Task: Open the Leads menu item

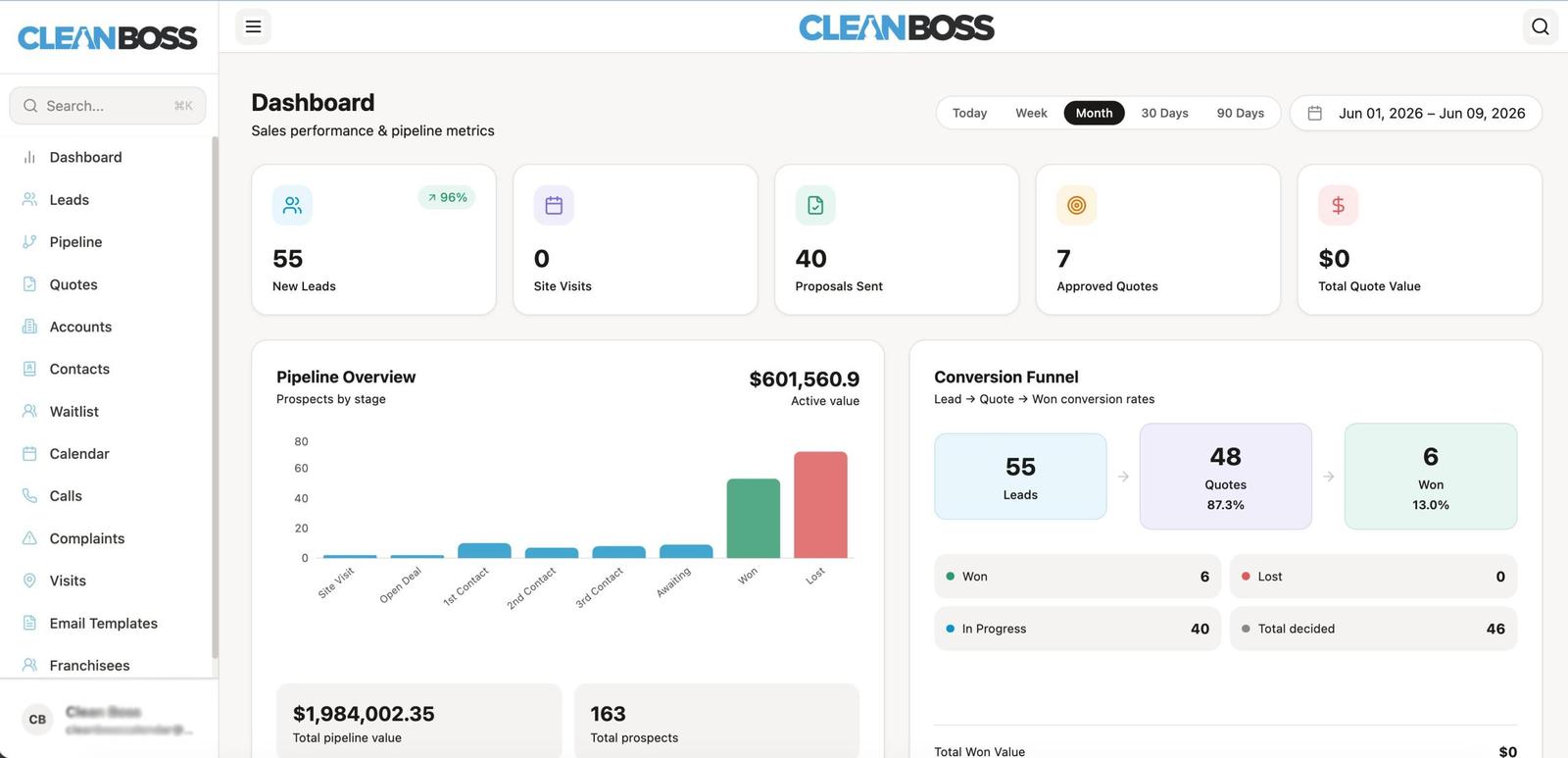Action: tap(108, 199)
